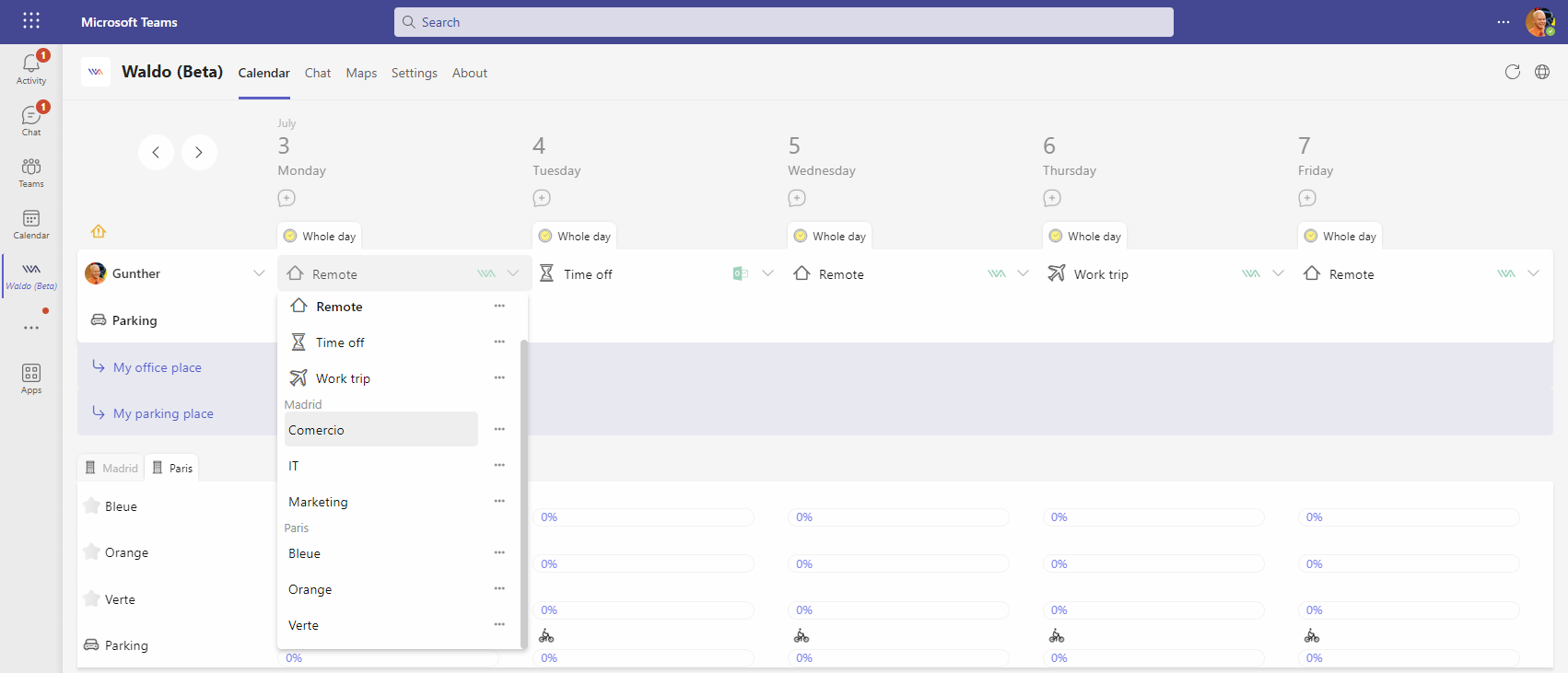
Task: Click Waldo icon on Thursday Work trip
Action: click(x=1250, y=273)
